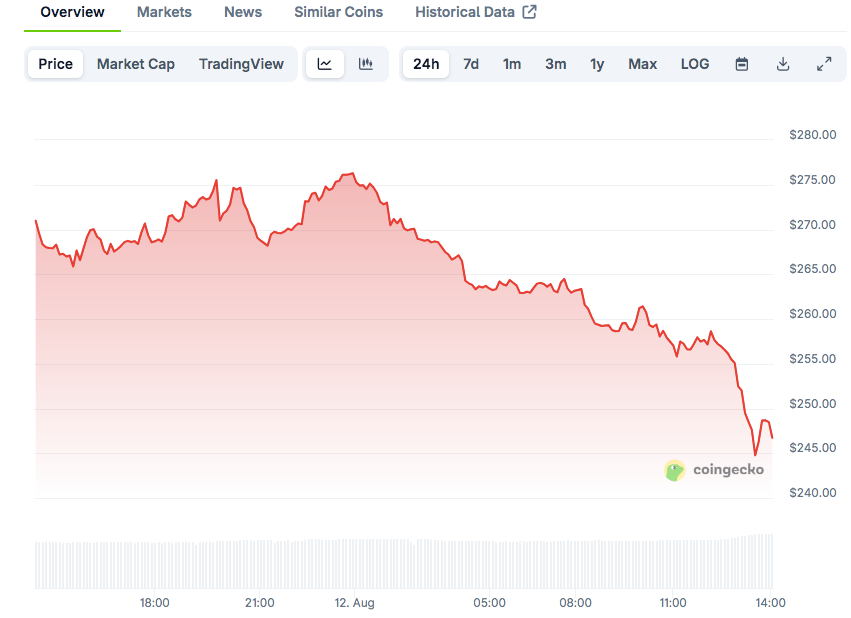Show the 1y price range
The height and width of the screenshot is (618, 851).
(x=597, y=64)
